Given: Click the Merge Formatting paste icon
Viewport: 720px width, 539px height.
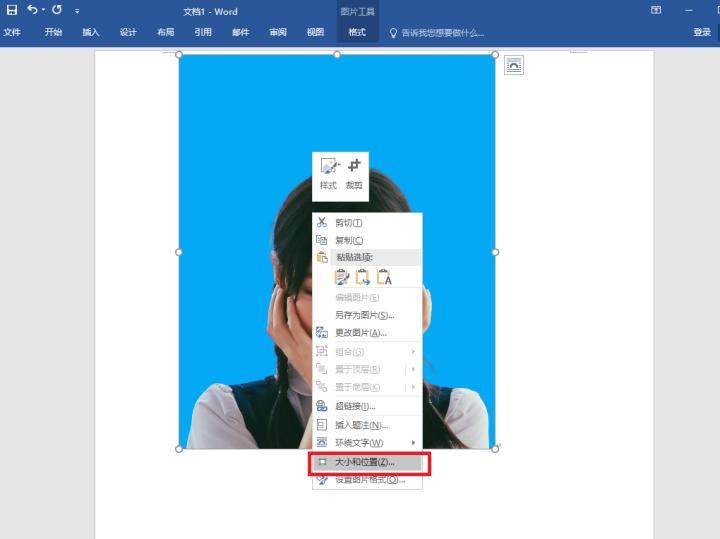Looking at the screenshot, I should point(363,277).
